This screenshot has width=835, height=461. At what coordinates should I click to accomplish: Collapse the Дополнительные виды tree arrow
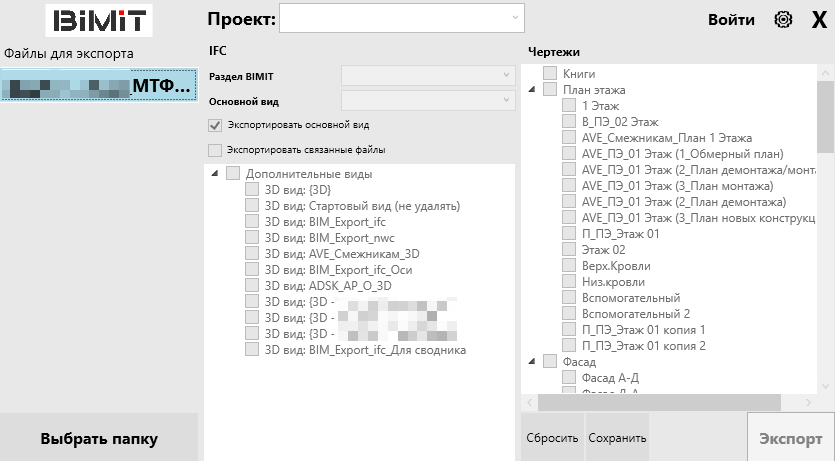click(x=215, y=174)
